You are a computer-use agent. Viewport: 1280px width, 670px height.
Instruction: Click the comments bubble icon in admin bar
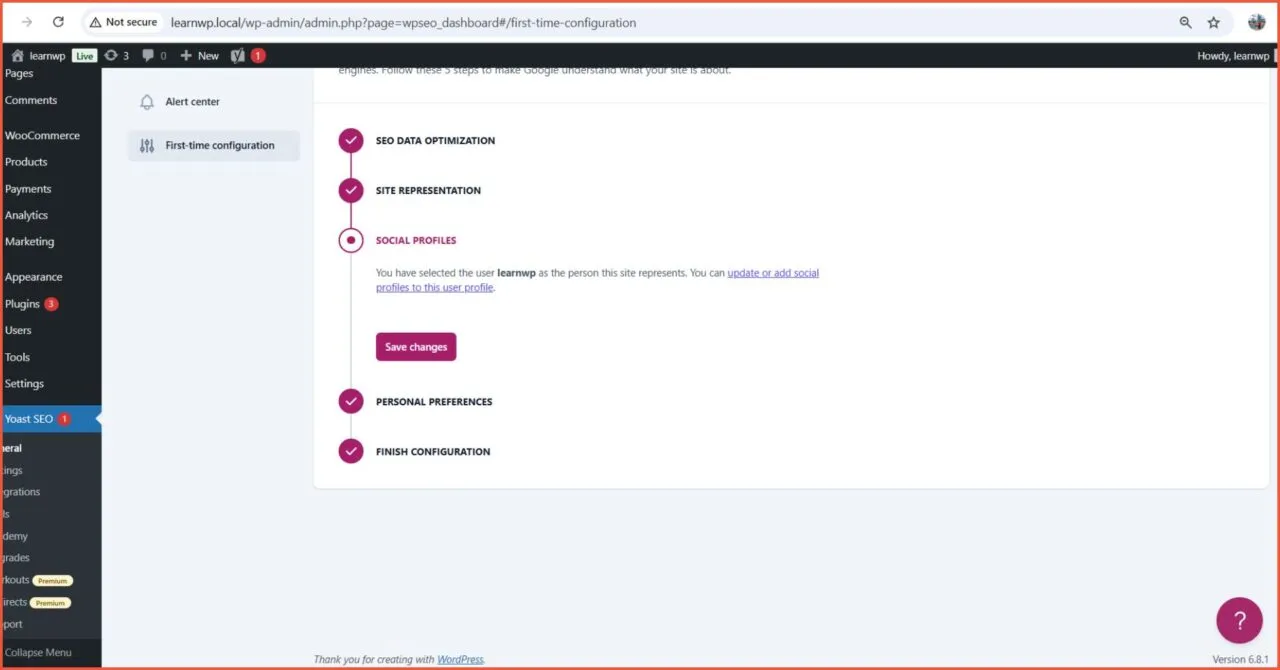click(x=147, y=55)
